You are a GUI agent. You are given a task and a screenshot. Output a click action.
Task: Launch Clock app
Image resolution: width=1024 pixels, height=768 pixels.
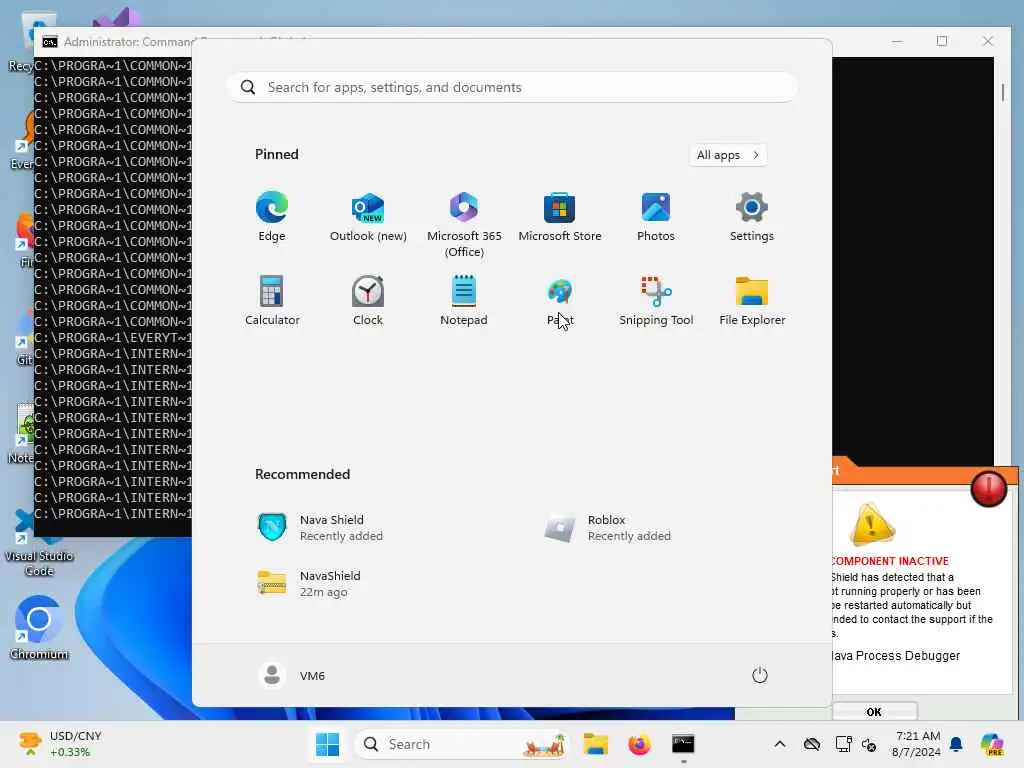[368, 301]
